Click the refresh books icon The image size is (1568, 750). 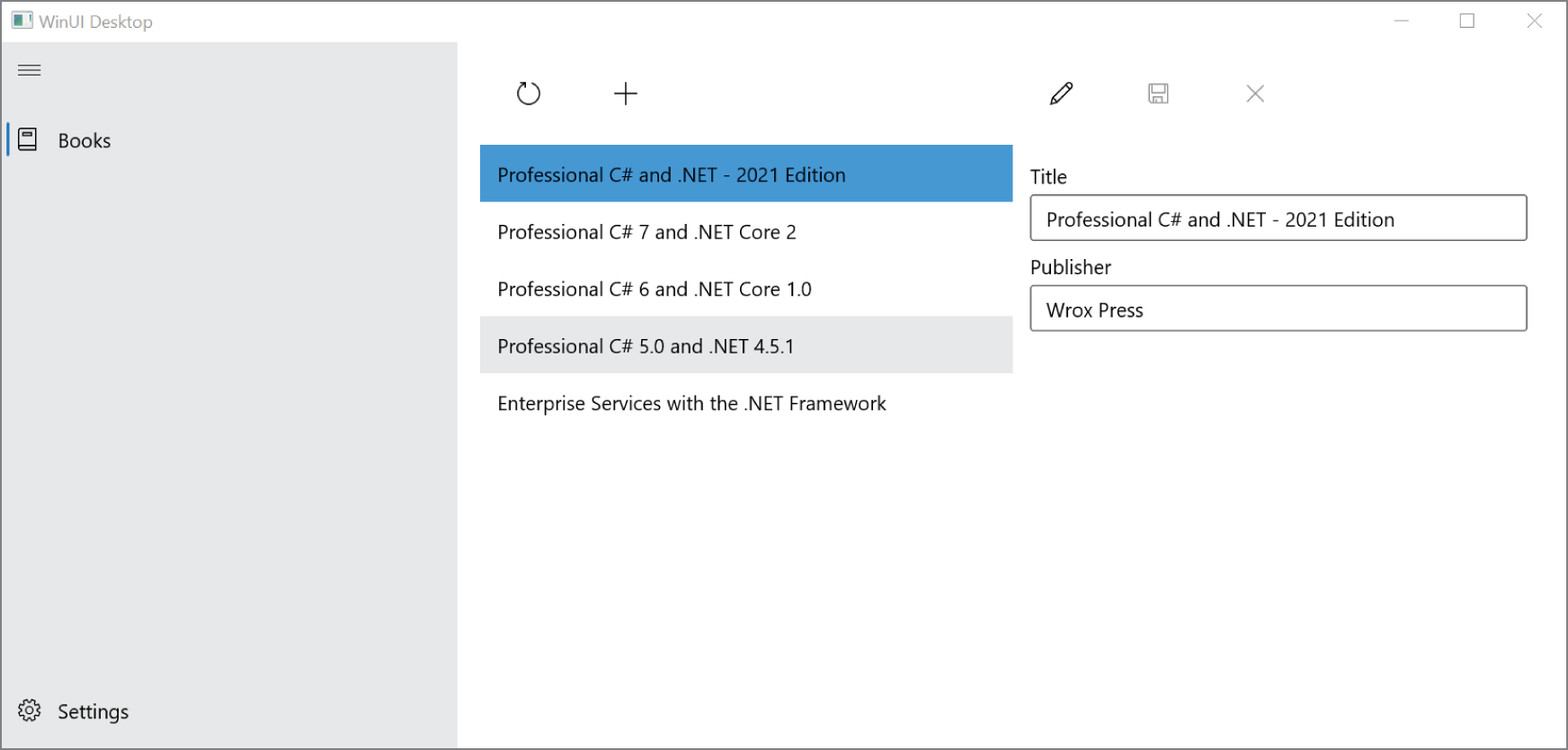(x=529, y=94)
